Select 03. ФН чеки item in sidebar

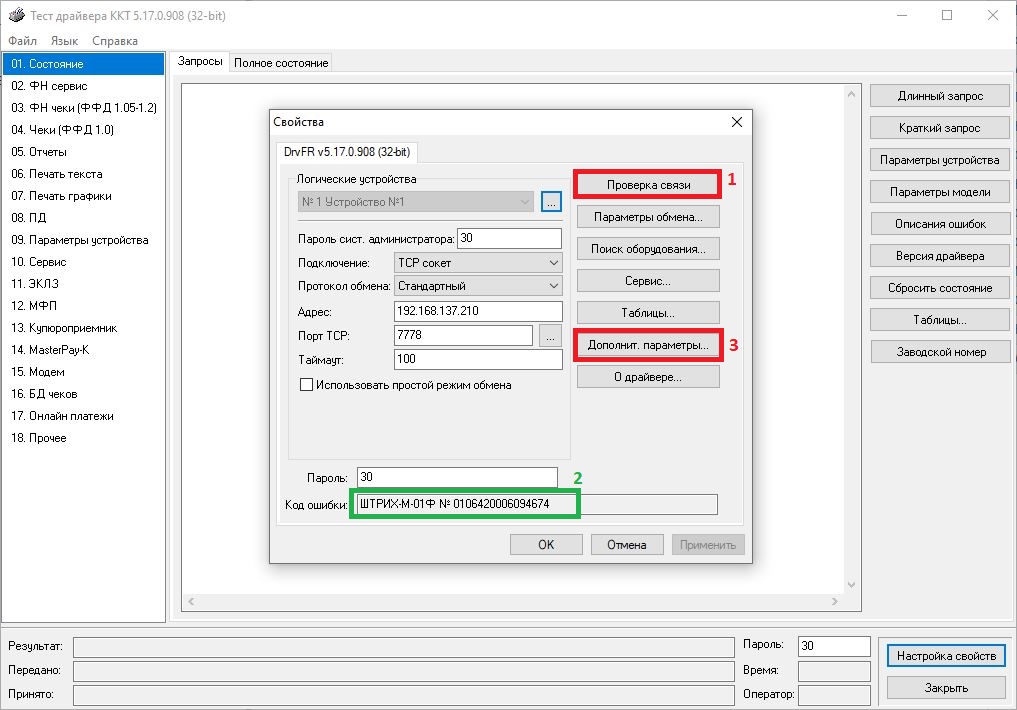[84, 108]
